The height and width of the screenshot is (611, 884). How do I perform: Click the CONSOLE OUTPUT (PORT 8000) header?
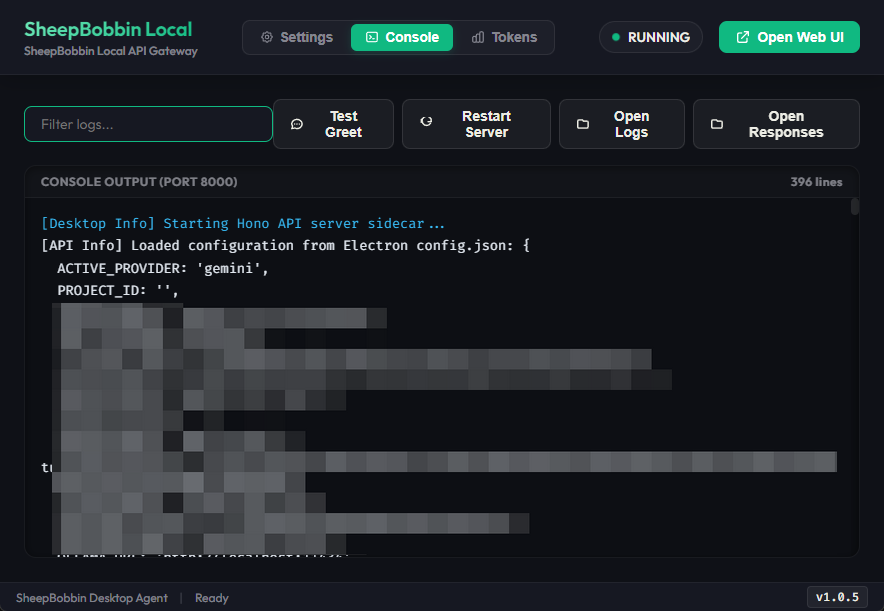point(139,182)
